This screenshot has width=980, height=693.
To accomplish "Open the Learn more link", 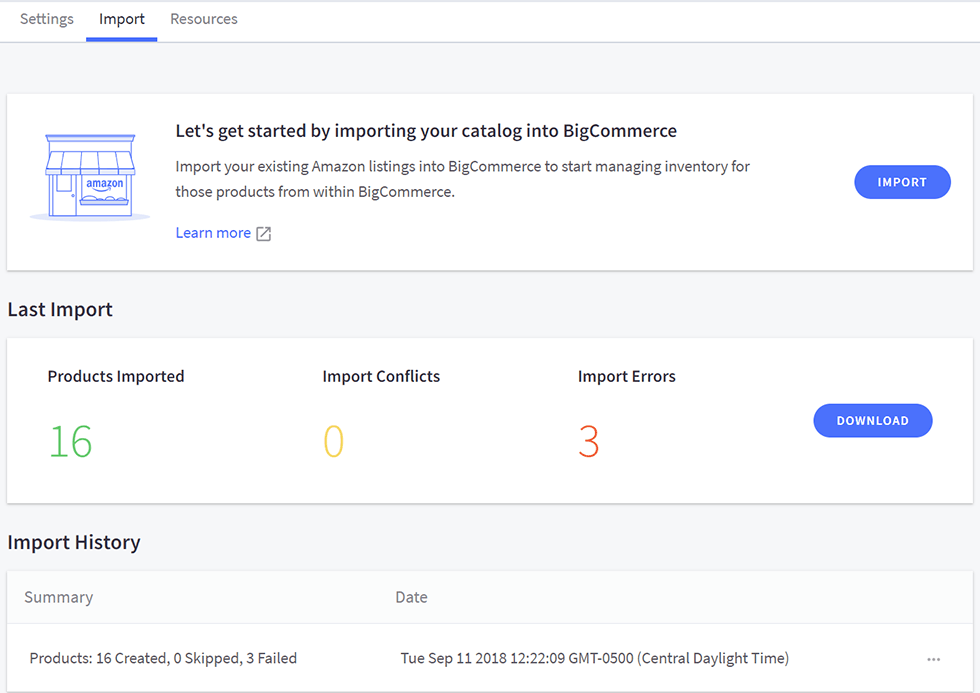I will click(213, 232).
